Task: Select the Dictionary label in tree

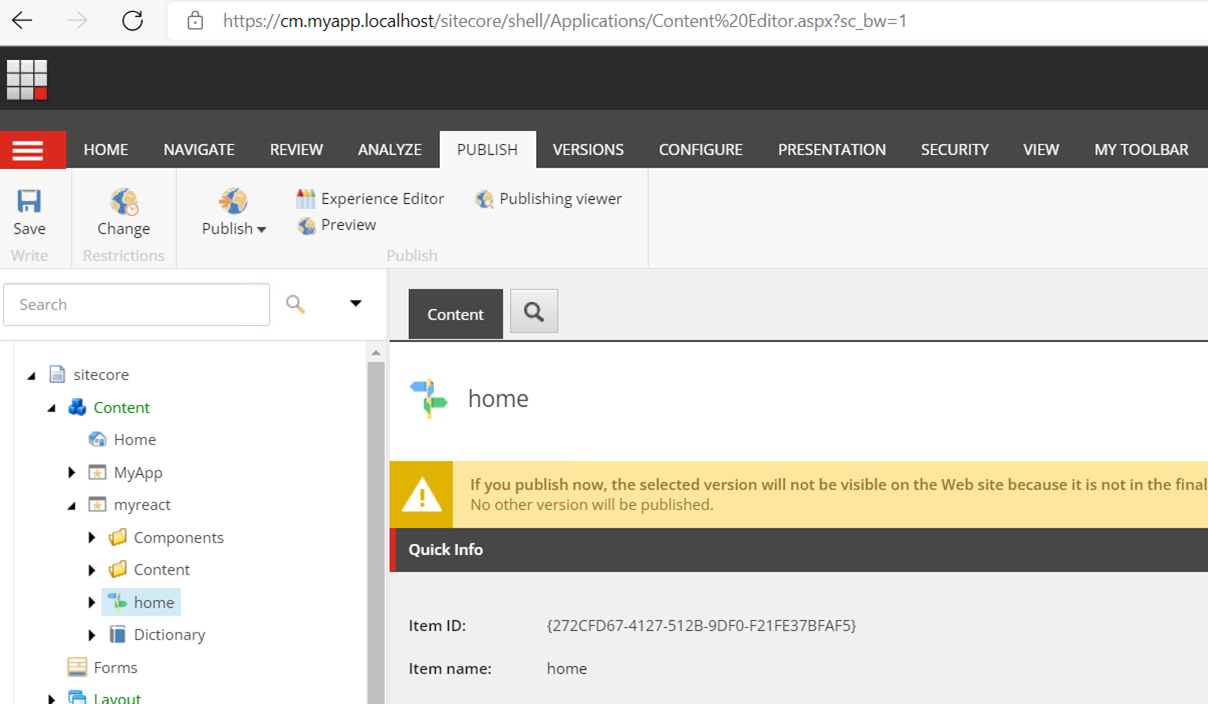Action: point(170,634)
